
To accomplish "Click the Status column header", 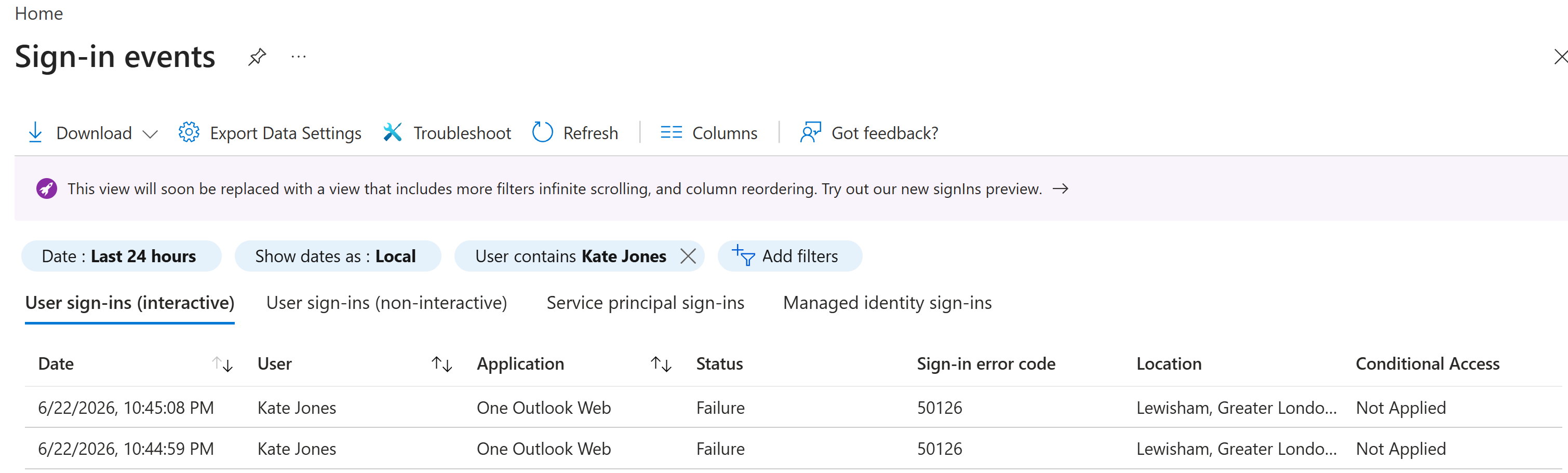I will (719, 364).
